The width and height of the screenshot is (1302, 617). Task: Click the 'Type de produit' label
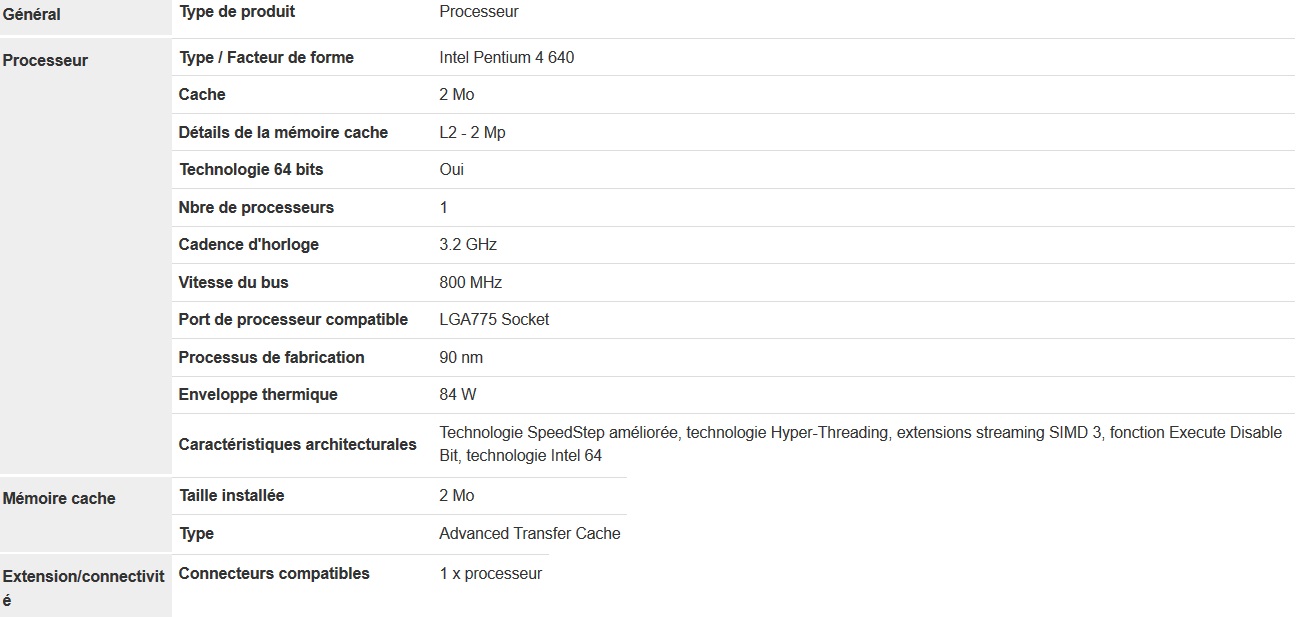[x=237, y=12]
